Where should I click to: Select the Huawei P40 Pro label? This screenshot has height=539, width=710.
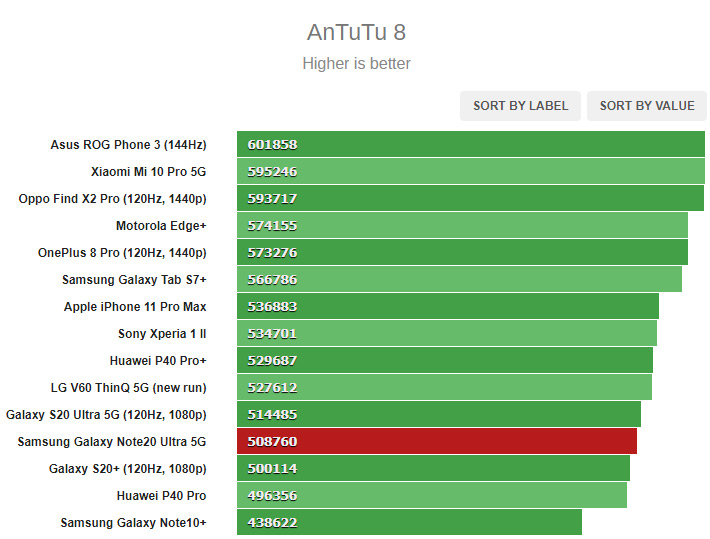pos(161,496)
